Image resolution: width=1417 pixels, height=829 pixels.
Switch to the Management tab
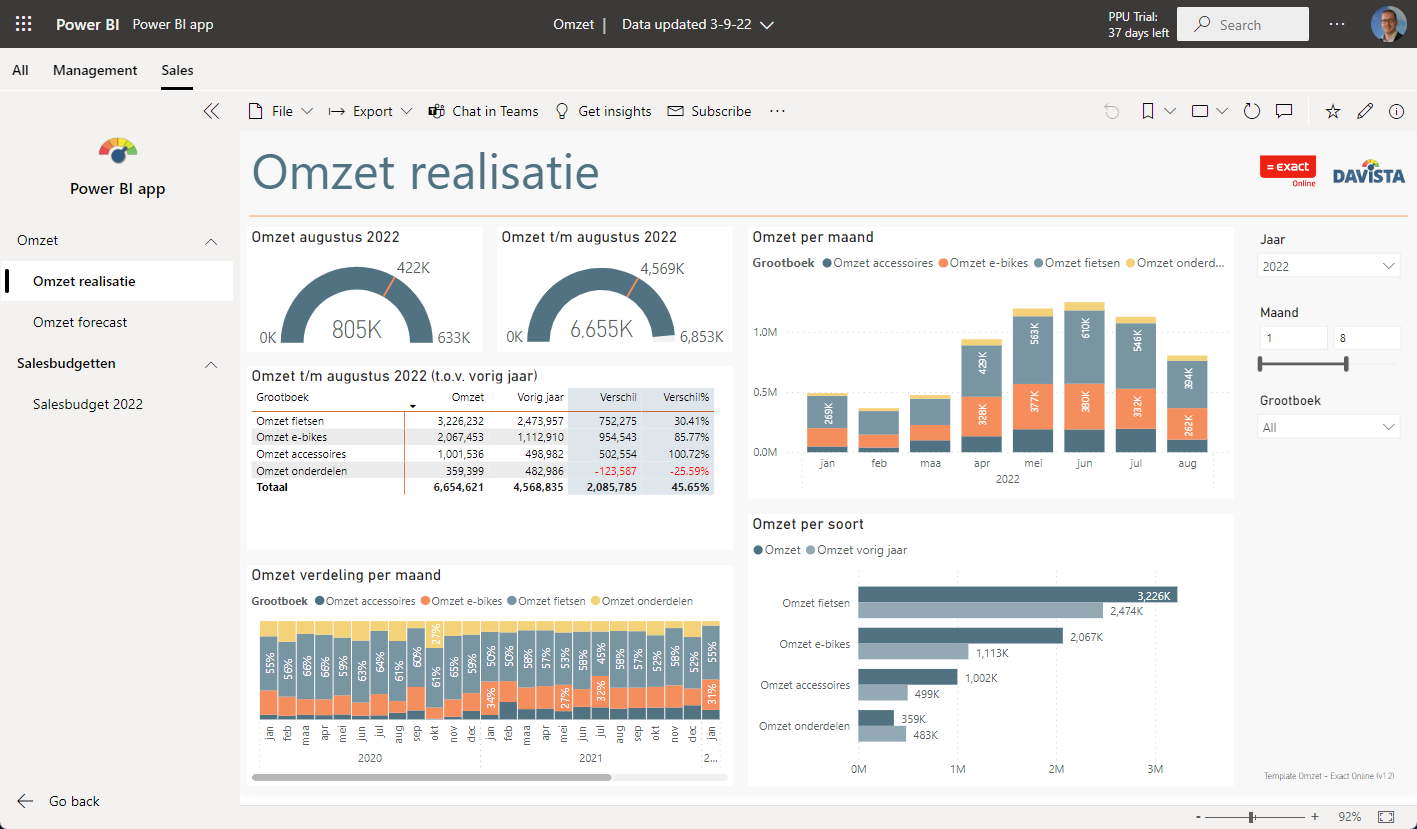(95, 70)
